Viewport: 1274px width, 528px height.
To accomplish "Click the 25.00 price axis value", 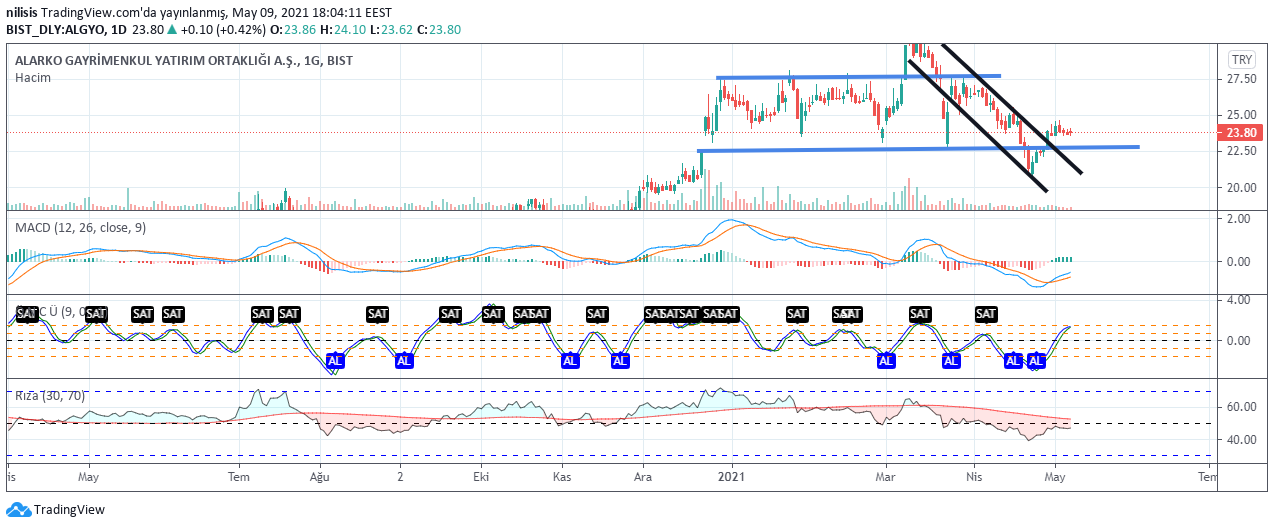I will (1242, 114).
